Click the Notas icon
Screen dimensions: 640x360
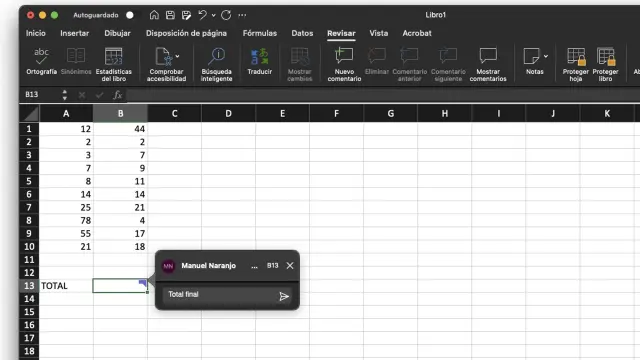(x=531, y=56)
